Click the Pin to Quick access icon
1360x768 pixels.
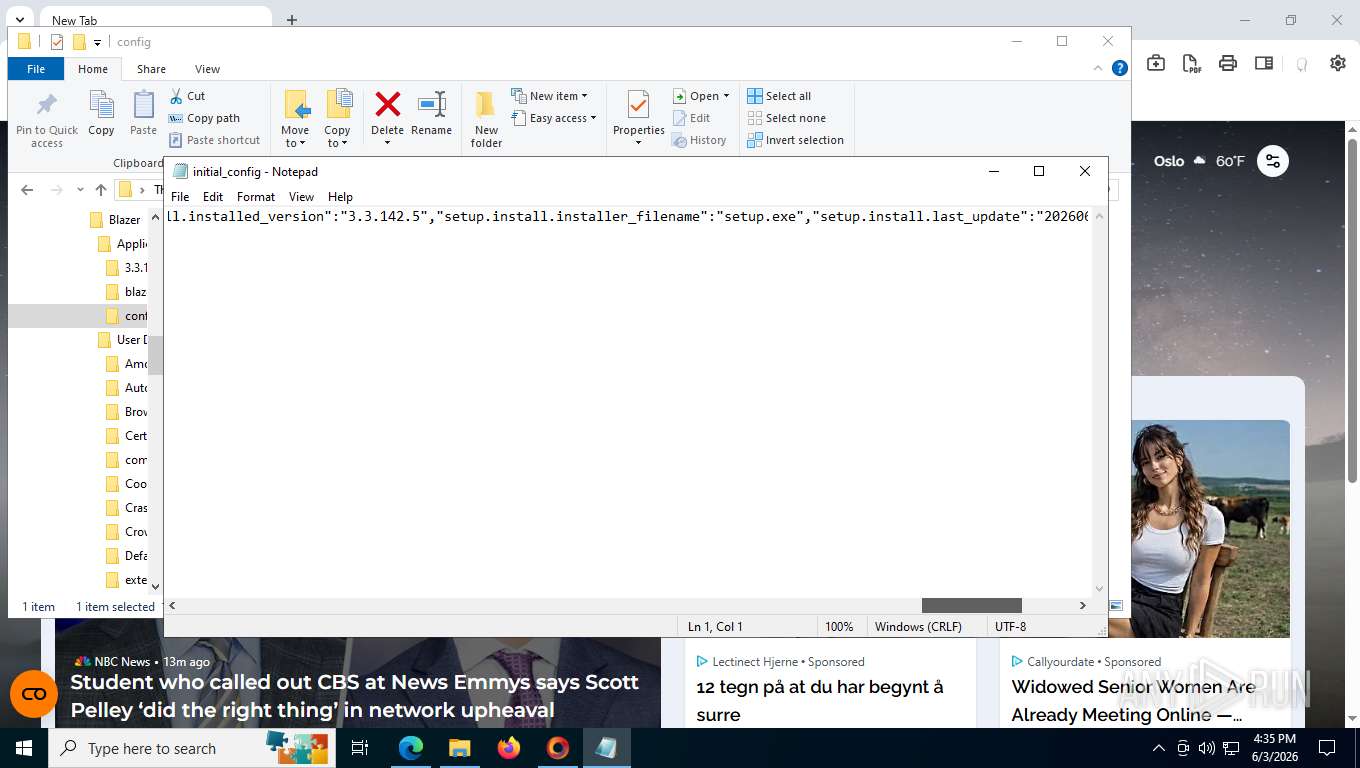tap(46, 120)
